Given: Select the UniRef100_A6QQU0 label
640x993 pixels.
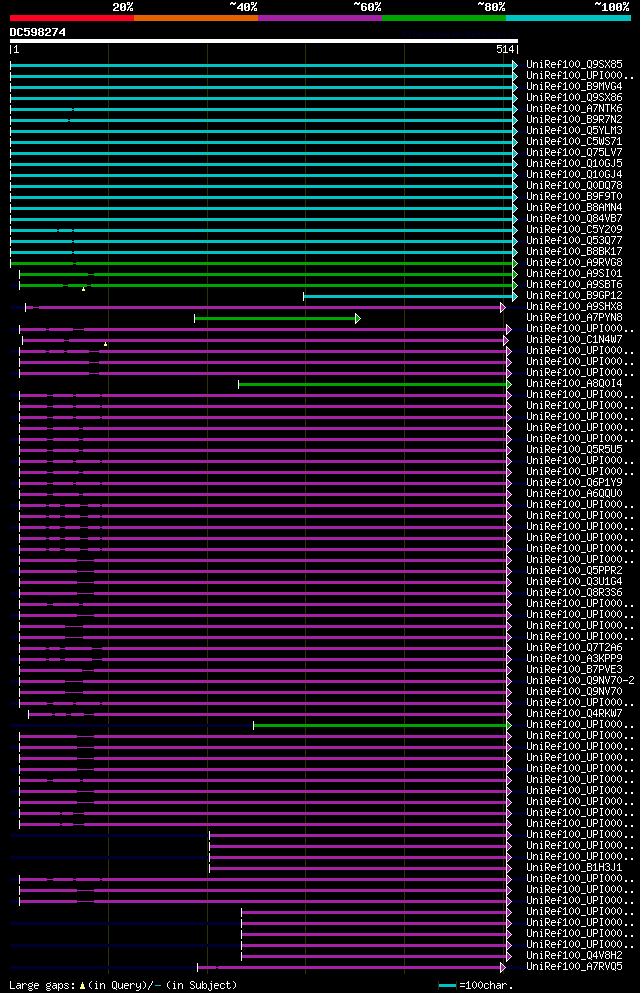Looking at the screenshot, I should 574,493.
